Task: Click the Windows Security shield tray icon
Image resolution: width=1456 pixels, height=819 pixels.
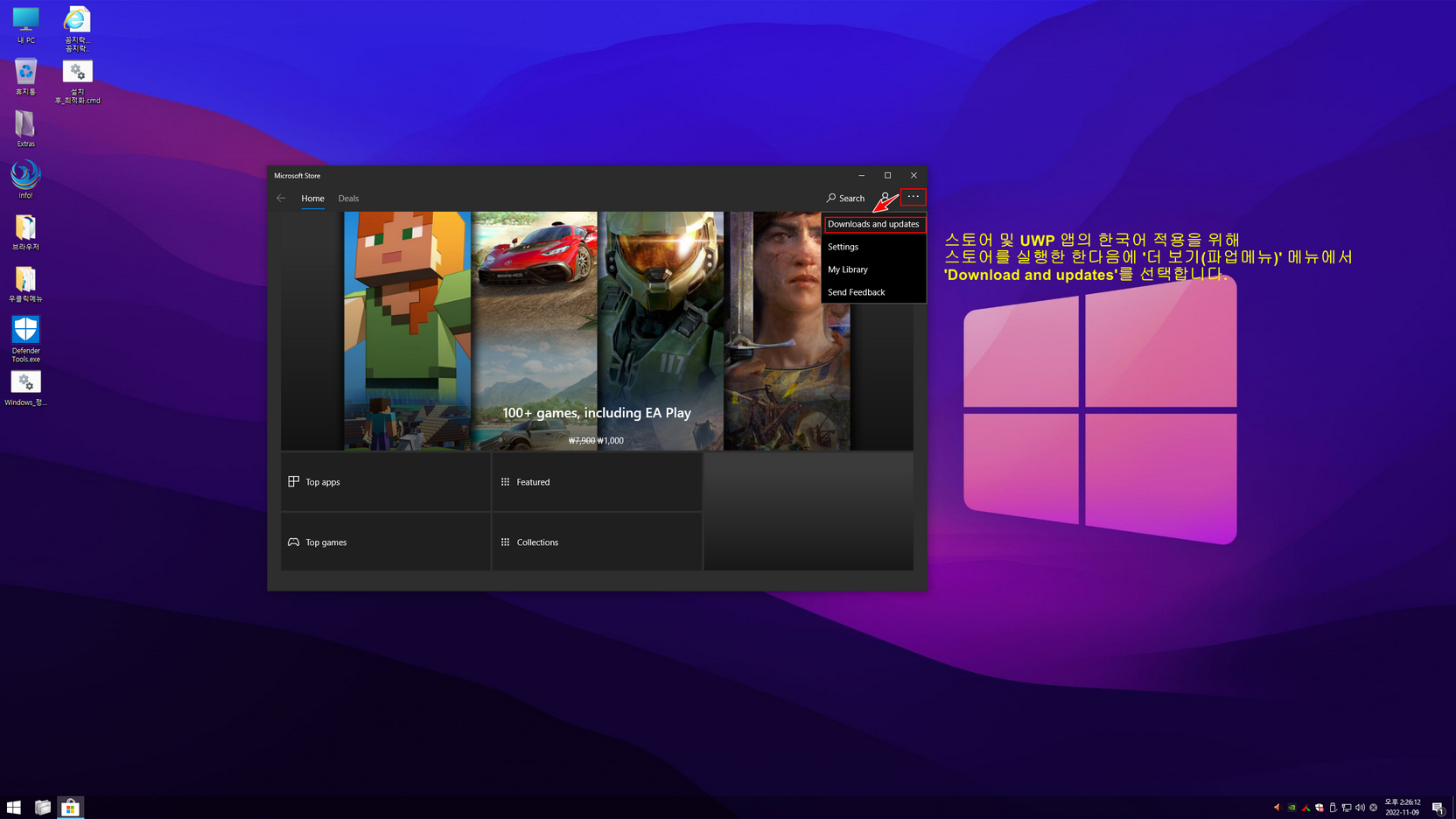Action: 1319,808
